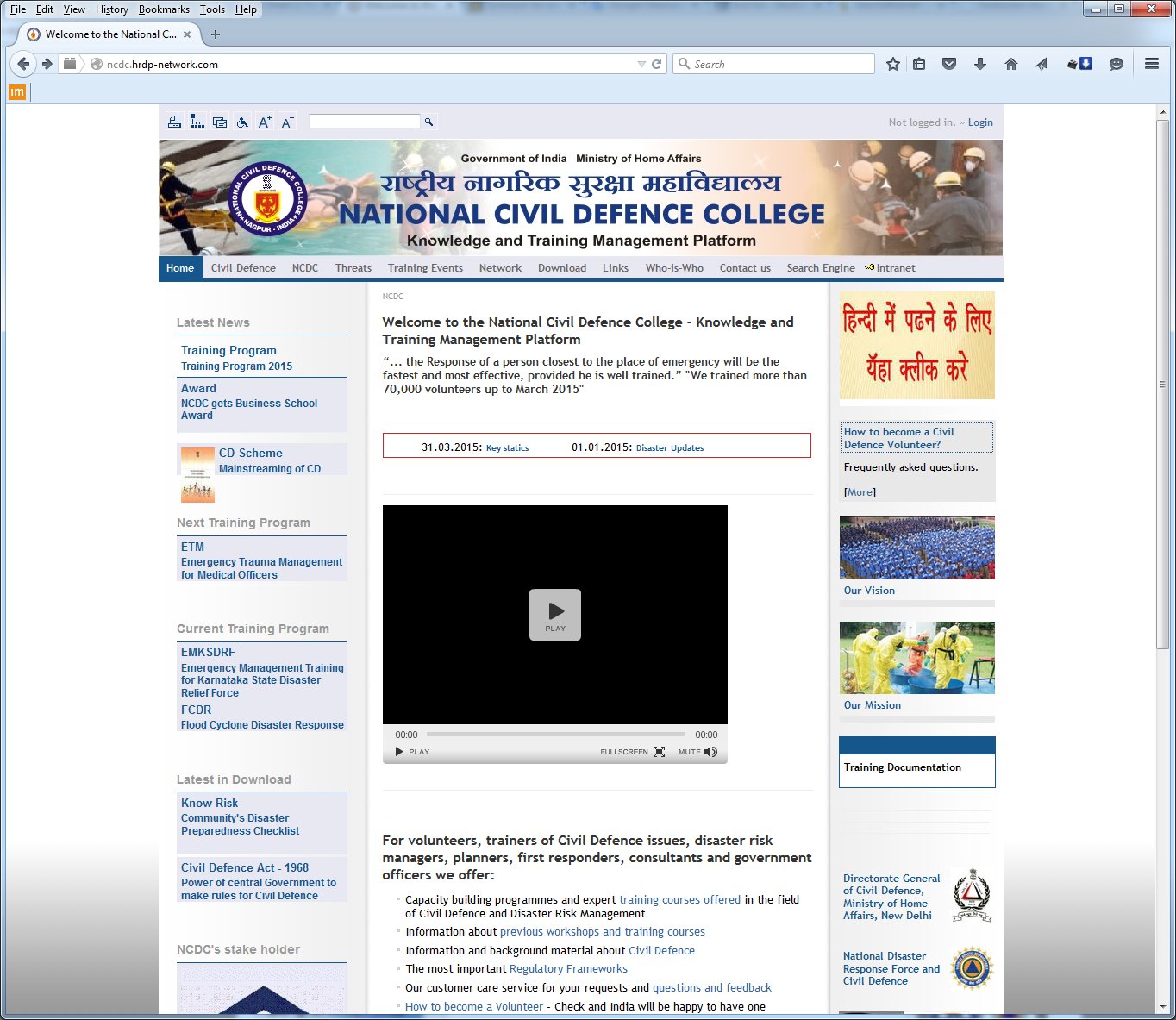The image size is (1176, 1020).
Task: Open the History menu
Action: click(112, 9)
